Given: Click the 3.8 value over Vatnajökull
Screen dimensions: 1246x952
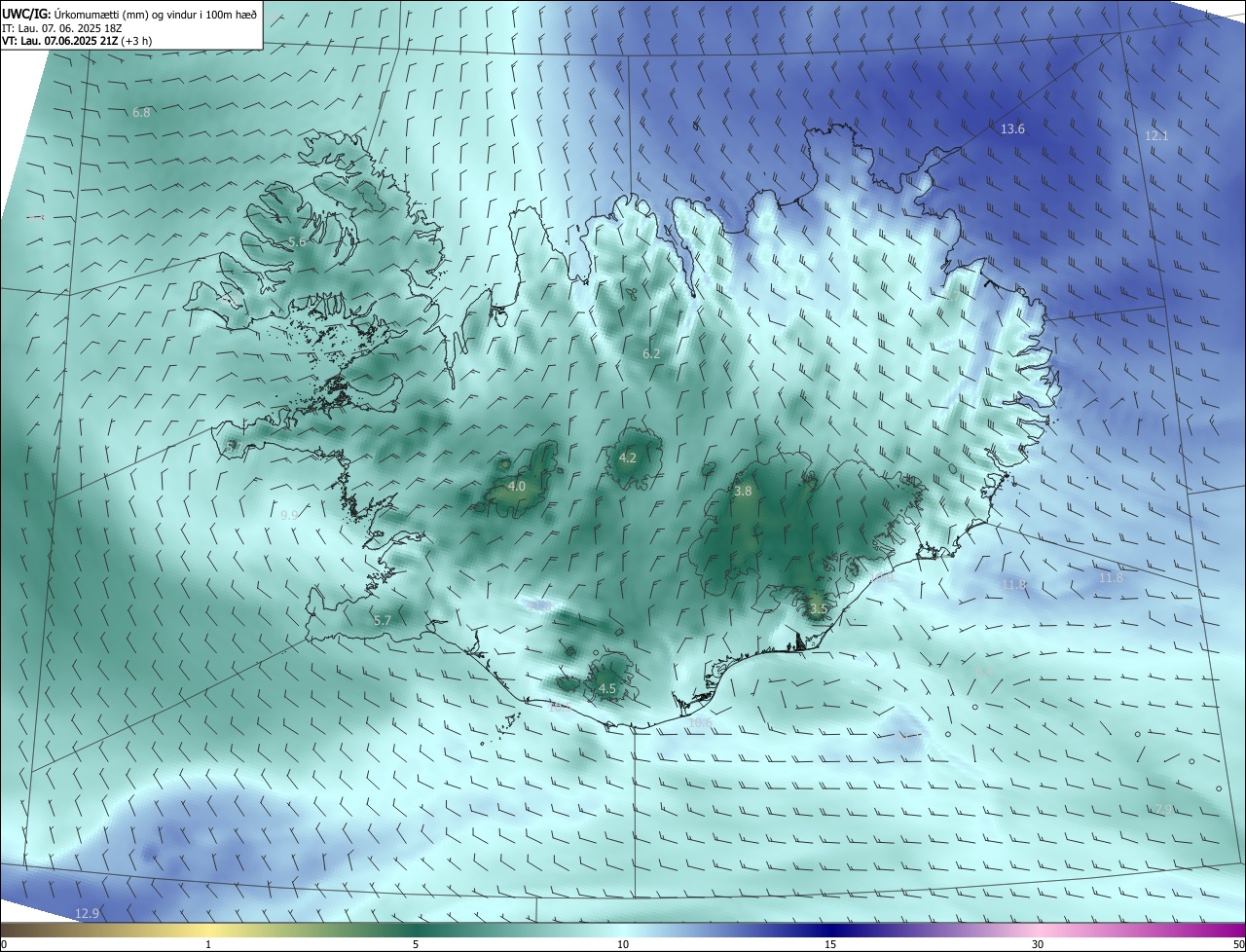Looking at the screenshot, I should [x=743, y=492].
